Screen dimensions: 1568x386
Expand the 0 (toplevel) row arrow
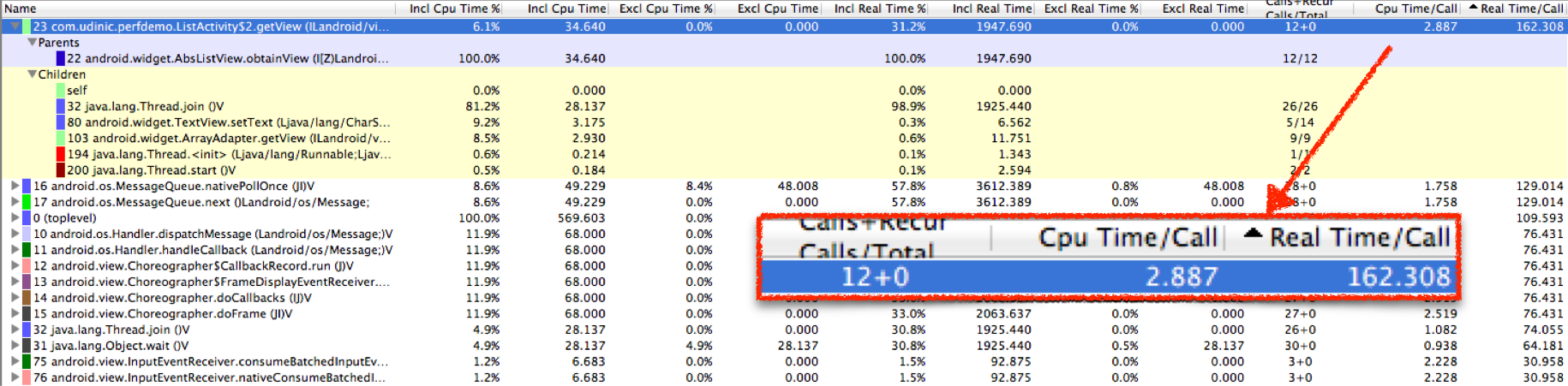click(x=15, y=218)
